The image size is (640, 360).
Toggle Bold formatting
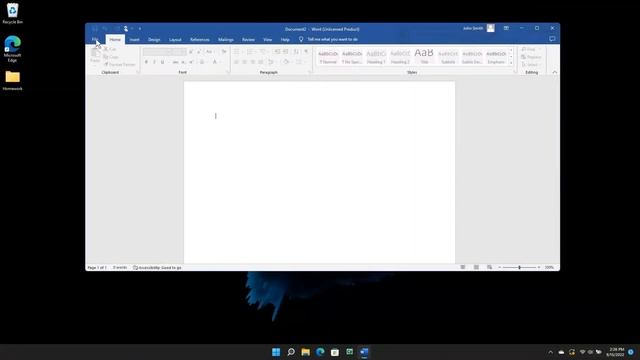click(x=146, y=62)
